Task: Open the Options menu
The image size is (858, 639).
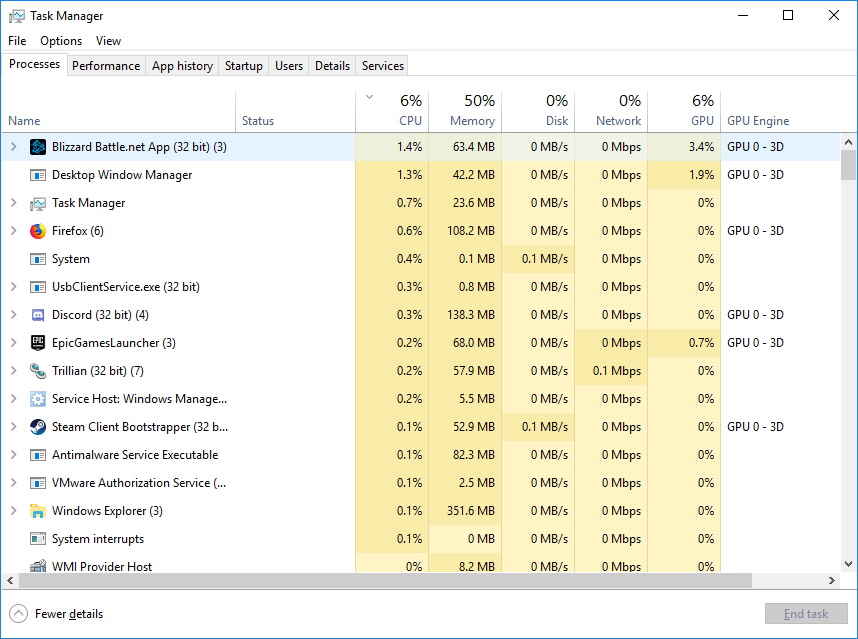Action: [61, 41]
